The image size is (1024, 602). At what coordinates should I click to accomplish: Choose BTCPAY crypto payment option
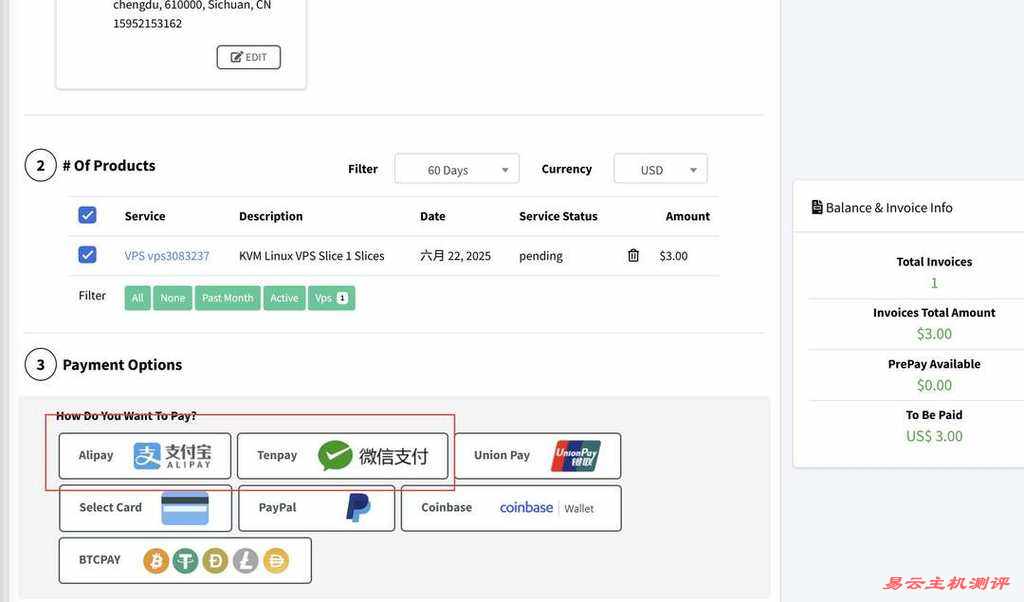[185, 560]
